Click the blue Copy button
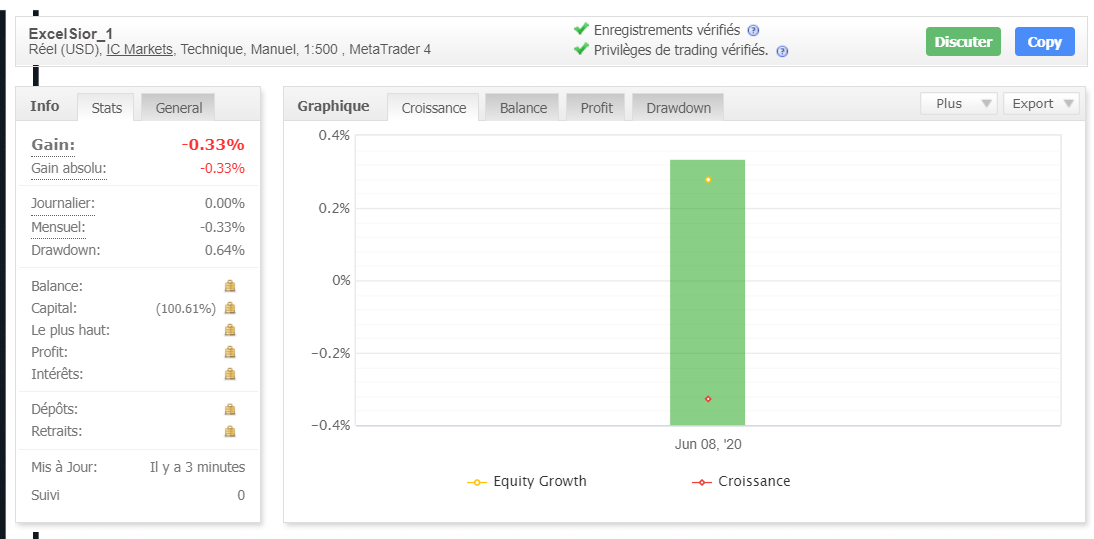The width and height of the screenshot is (1094, 539). pos(1044,42)
